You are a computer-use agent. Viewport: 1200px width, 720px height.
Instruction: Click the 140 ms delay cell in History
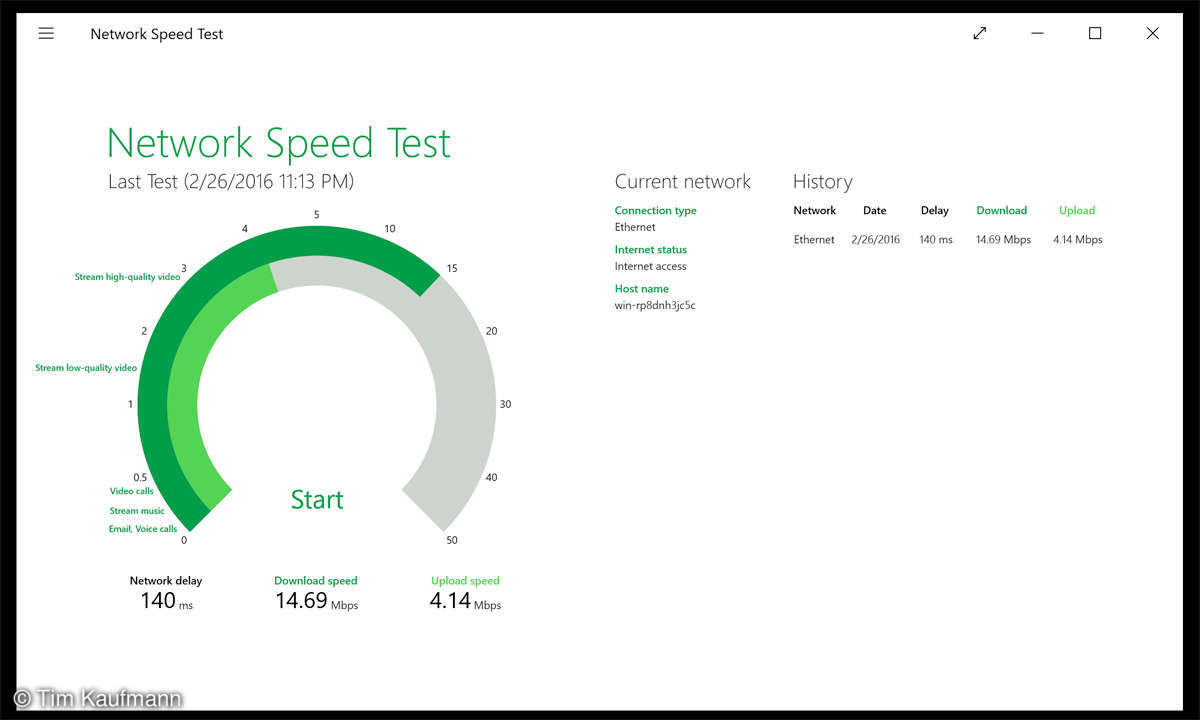coord(936,240)
